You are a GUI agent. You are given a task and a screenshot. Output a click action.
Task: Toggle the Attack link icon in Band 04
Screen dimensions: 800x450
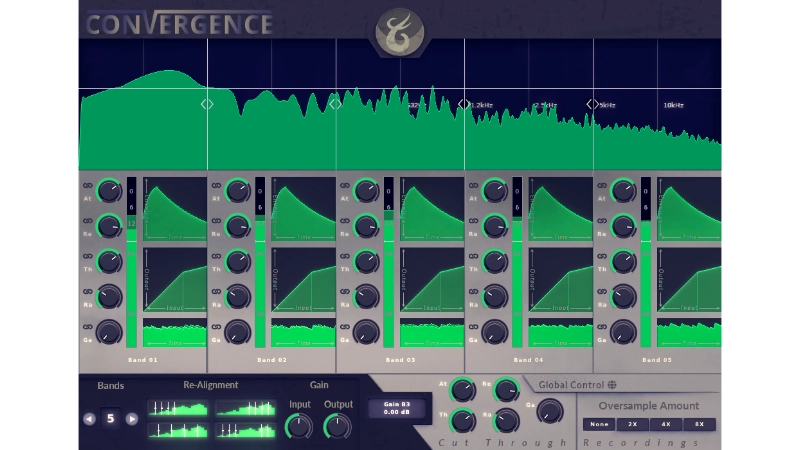[473, 186]
